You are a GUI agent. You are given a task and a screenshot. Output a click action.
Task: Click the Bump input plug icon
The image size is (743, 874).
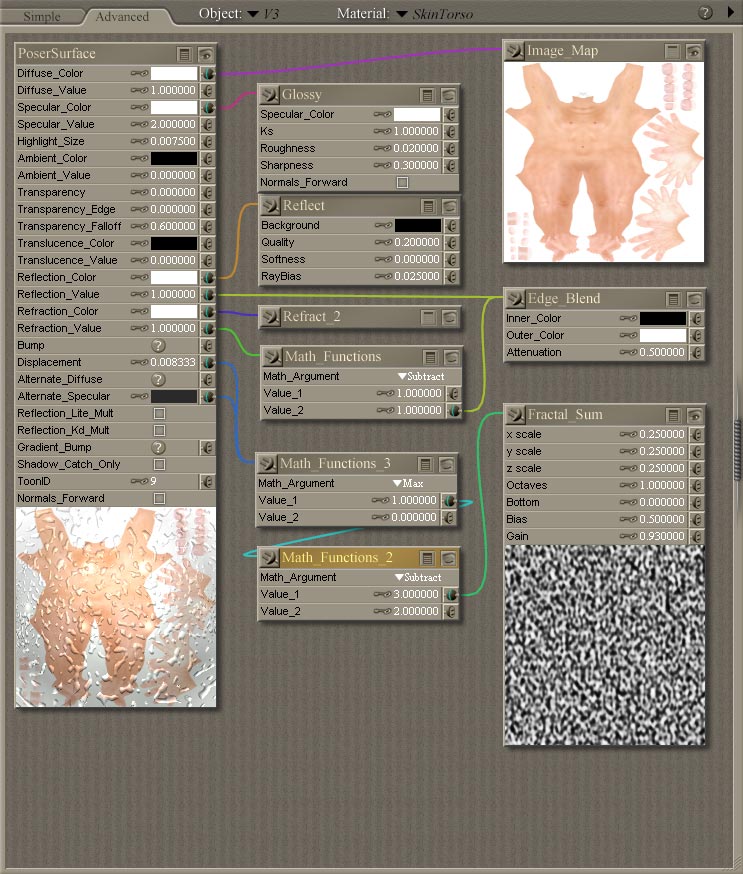coord(207,346)
